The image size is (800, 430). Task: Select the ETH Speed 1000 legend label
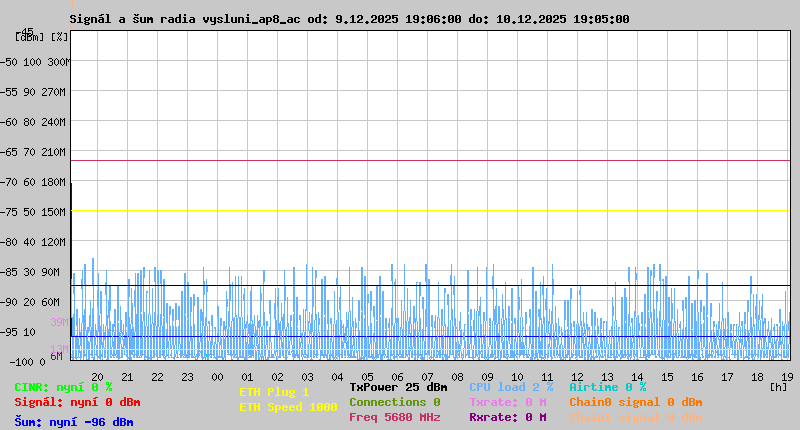click(x=288, y=407)
